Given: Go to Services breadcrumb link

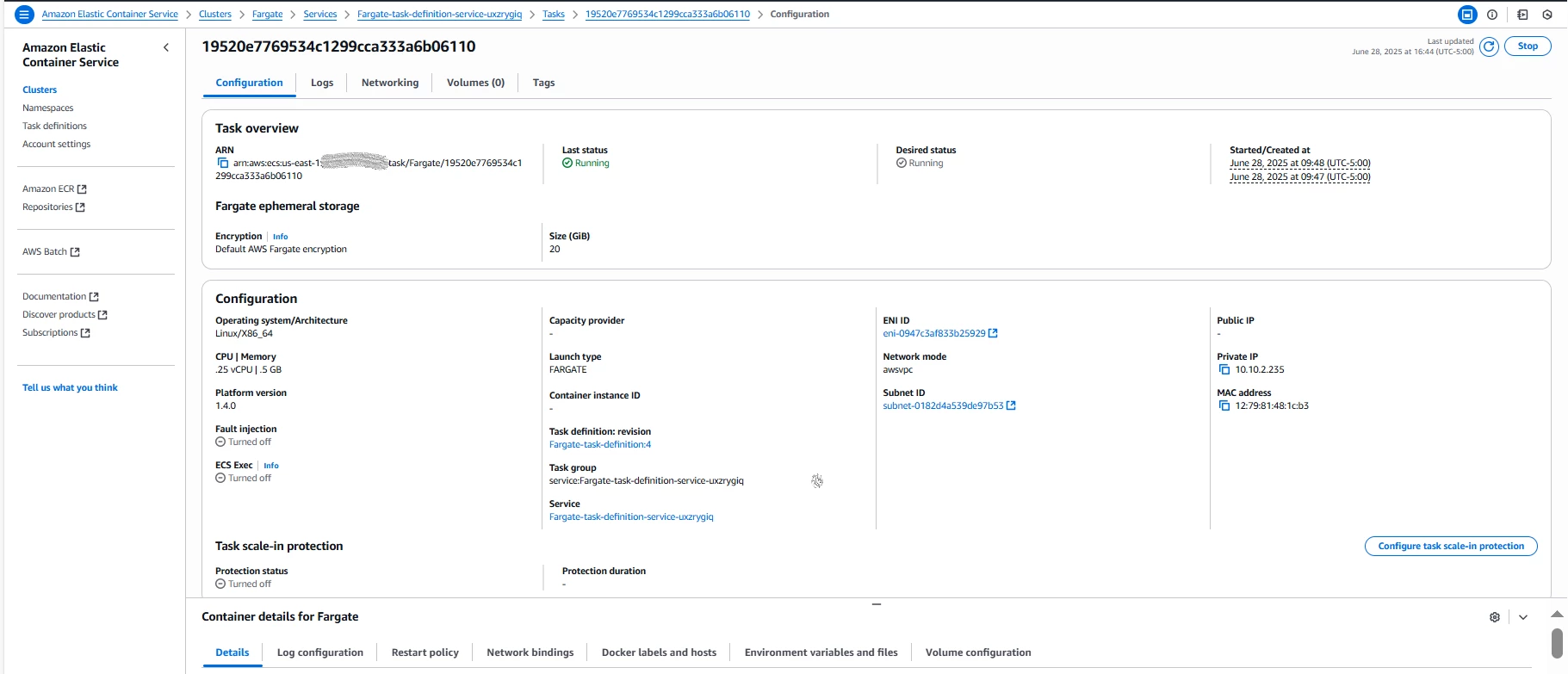Looking at the screenshot, I should (x=320, y=15).
